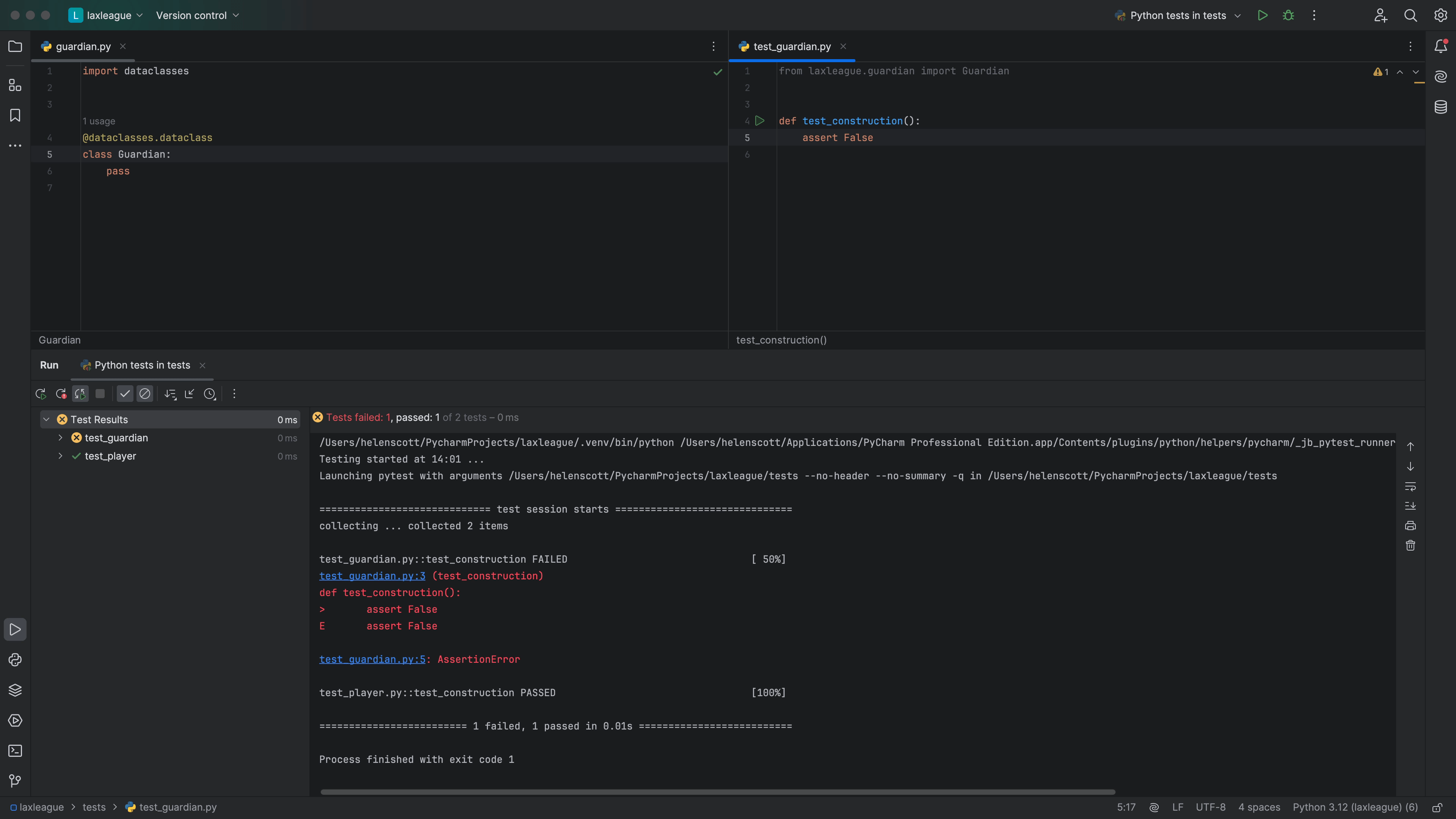Click the test_guardian.py:3 traceback link
The width and height of the screenshot is (1456, 819).
coord(372,576)
